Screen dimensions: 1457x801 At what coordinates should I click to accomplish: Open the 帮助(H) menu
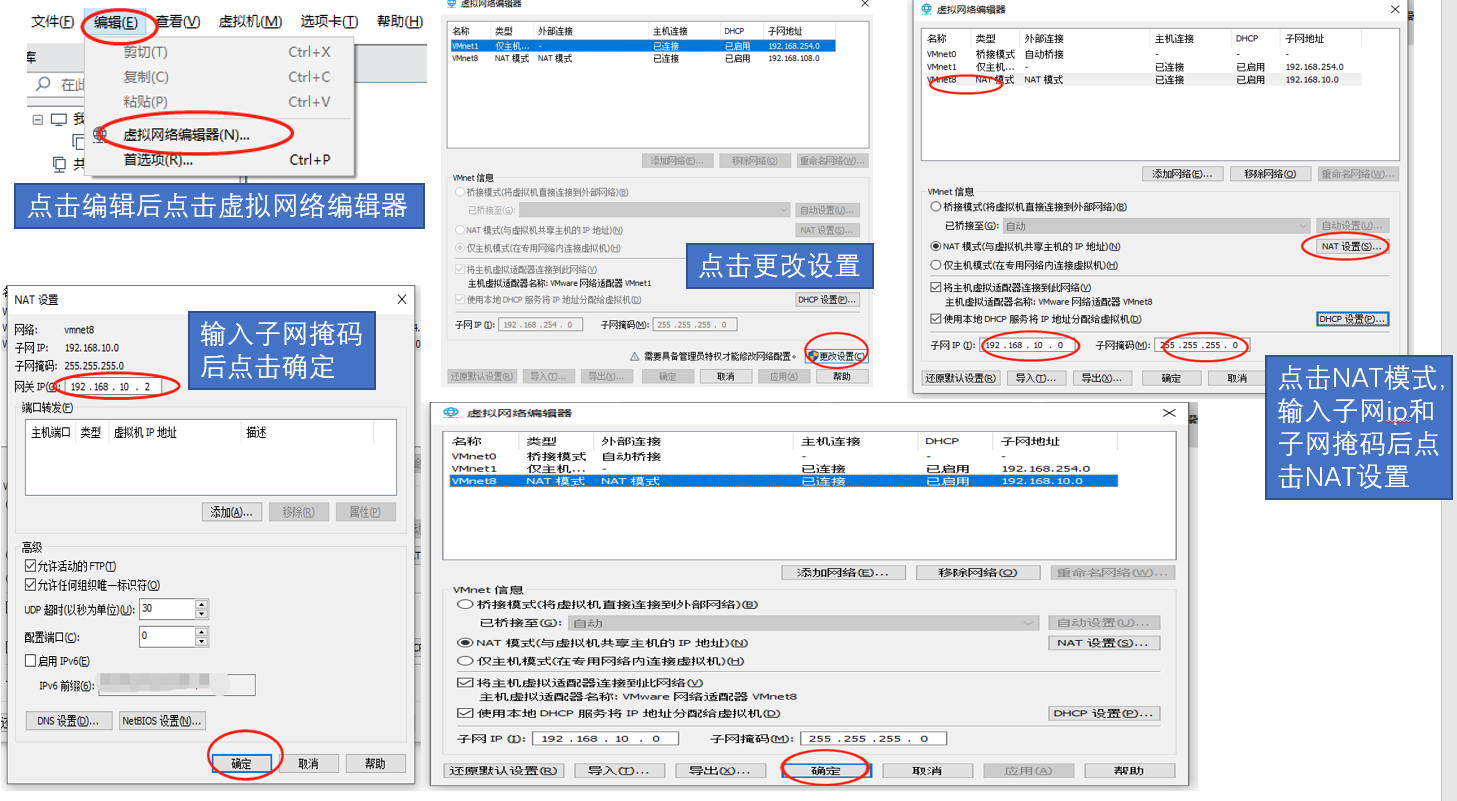(400, 22)
